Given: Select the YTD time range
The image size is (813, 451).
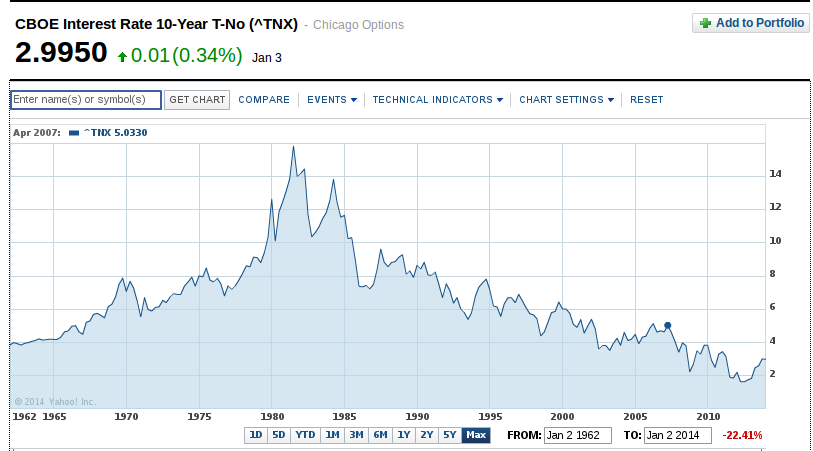Looking at the screenshot, I should 305,435.
